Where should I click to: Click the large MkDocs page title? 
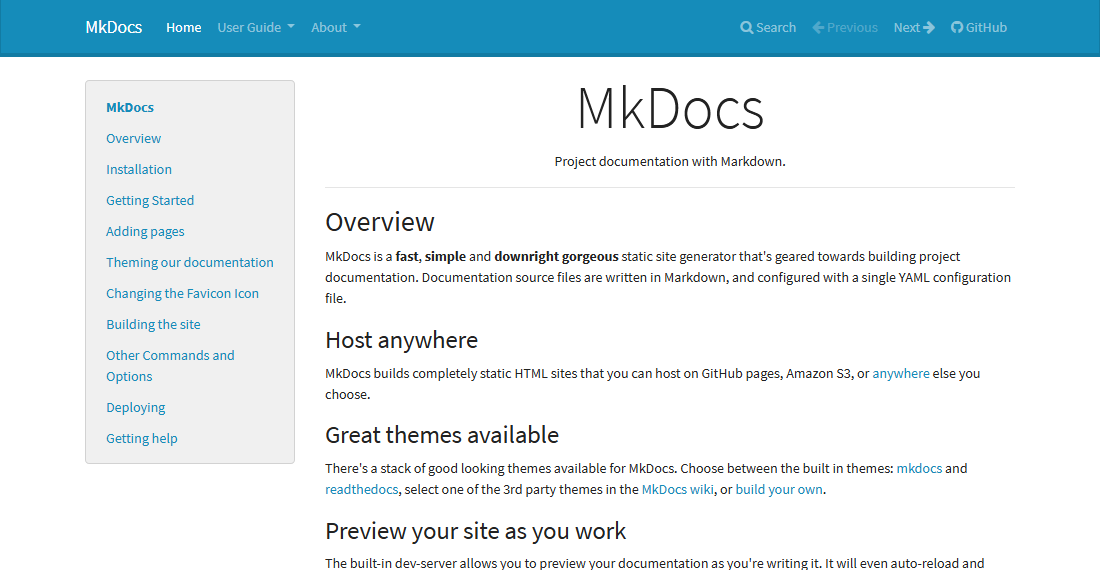tap(670, 109)
